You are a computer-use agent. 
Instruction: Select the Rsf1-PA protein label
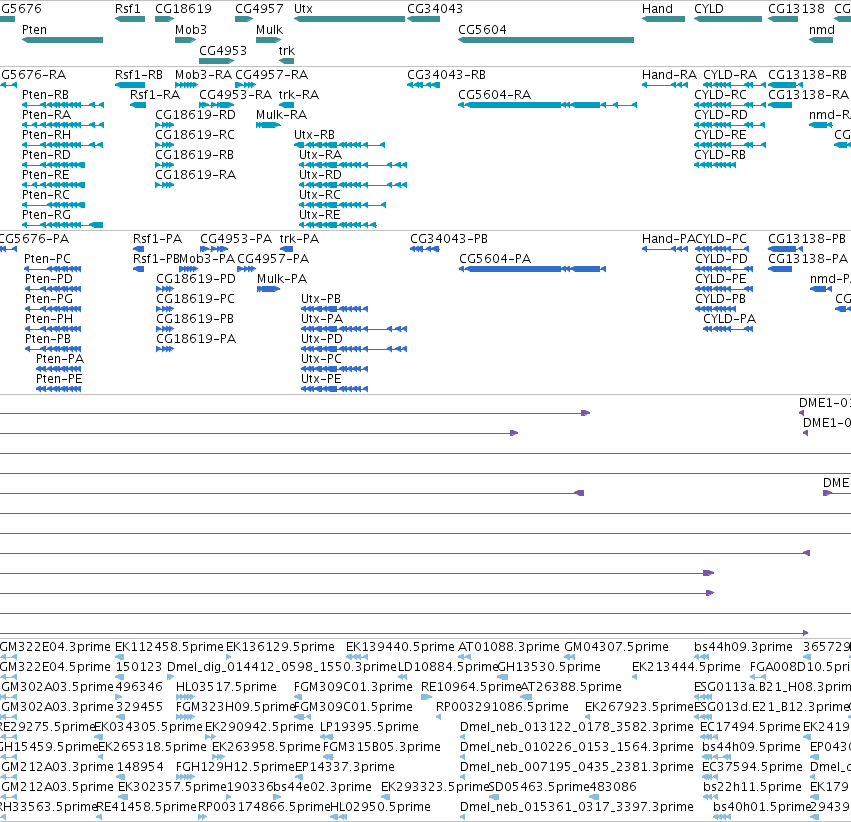[x=157, y=239]
